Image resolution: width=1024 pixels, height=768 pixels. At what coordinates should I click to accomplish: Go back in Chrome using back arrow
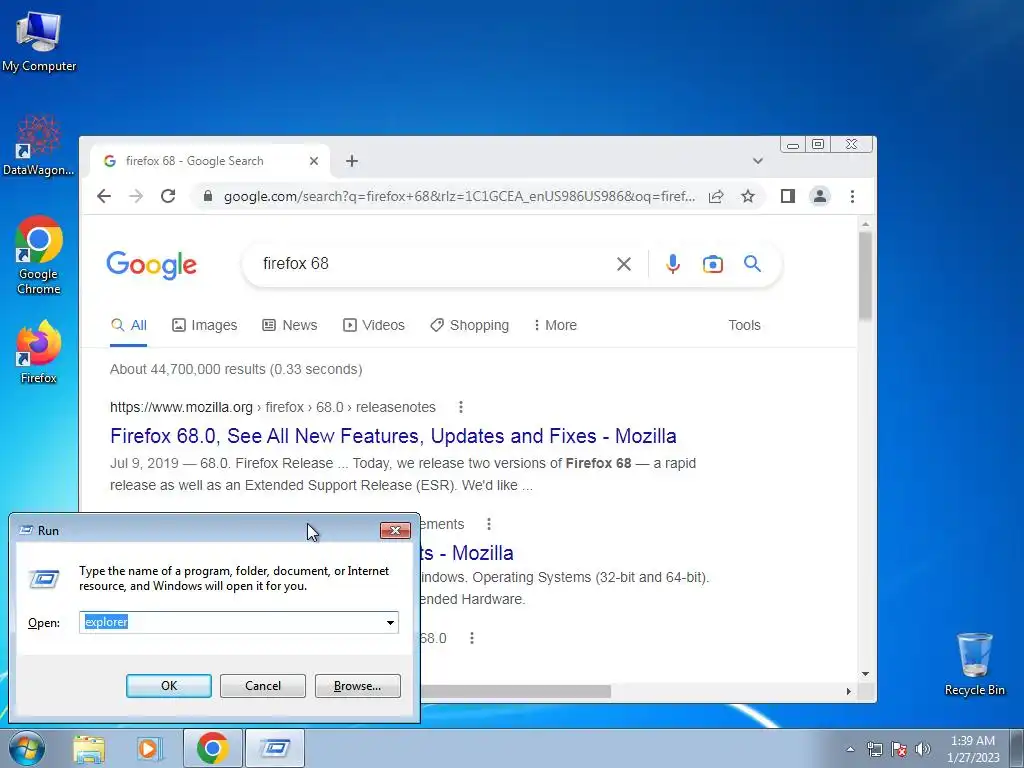coord(104,196)
